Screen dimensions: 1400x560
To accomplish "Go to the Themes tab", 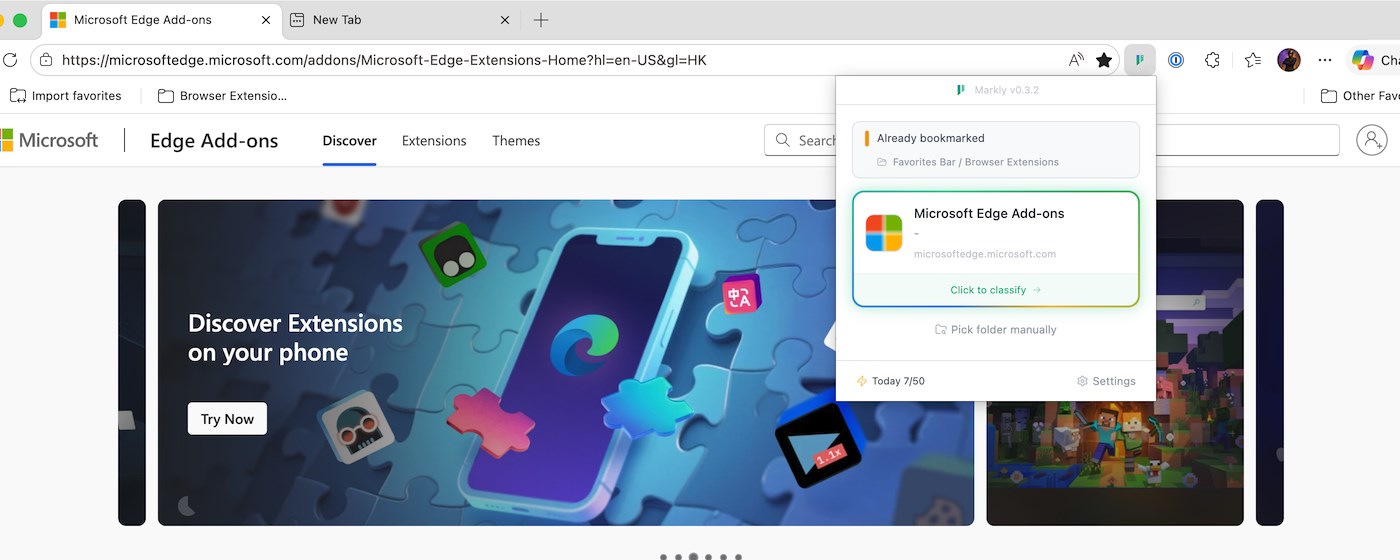I will coord(516,141).
